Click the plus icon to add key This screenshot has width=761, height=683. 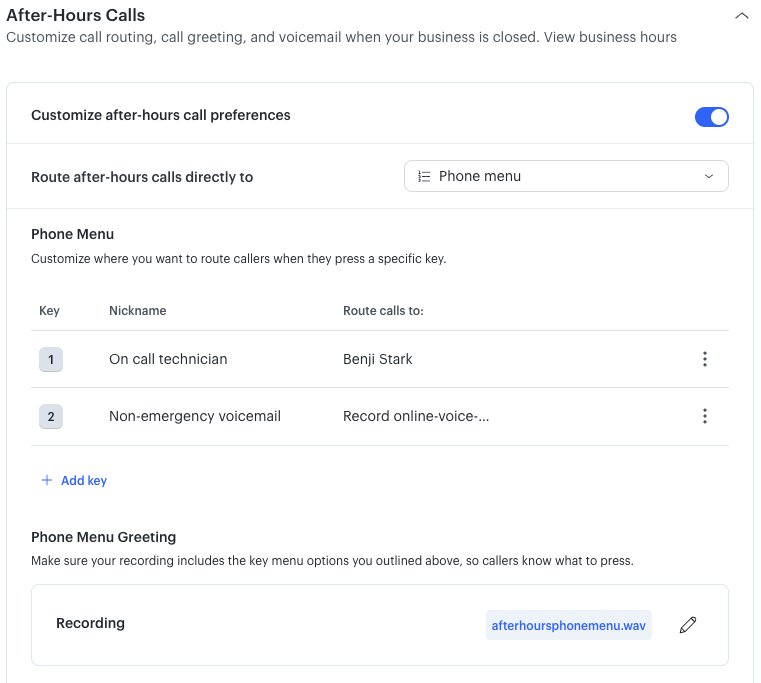(x=46, y=481)
